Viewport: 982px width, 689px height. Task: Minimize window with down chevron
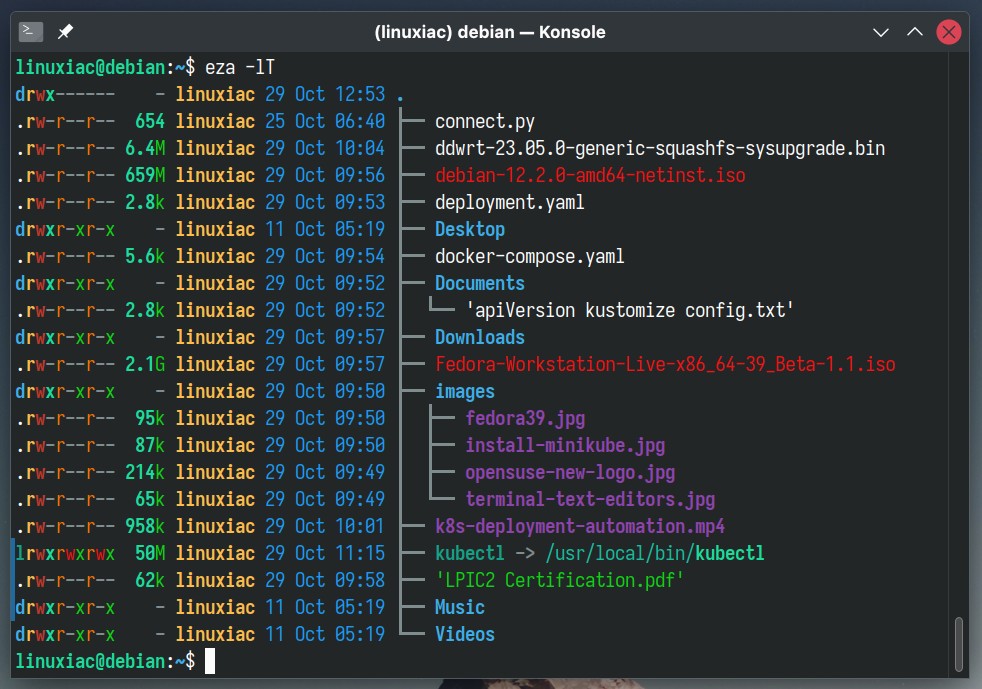pyautogui.click(x=881, y=32)
